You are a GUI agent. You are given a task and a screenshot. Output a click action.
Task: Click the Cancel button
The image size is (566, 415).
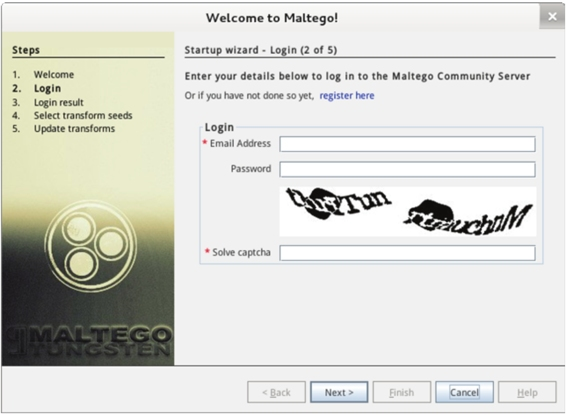(464, 392)
